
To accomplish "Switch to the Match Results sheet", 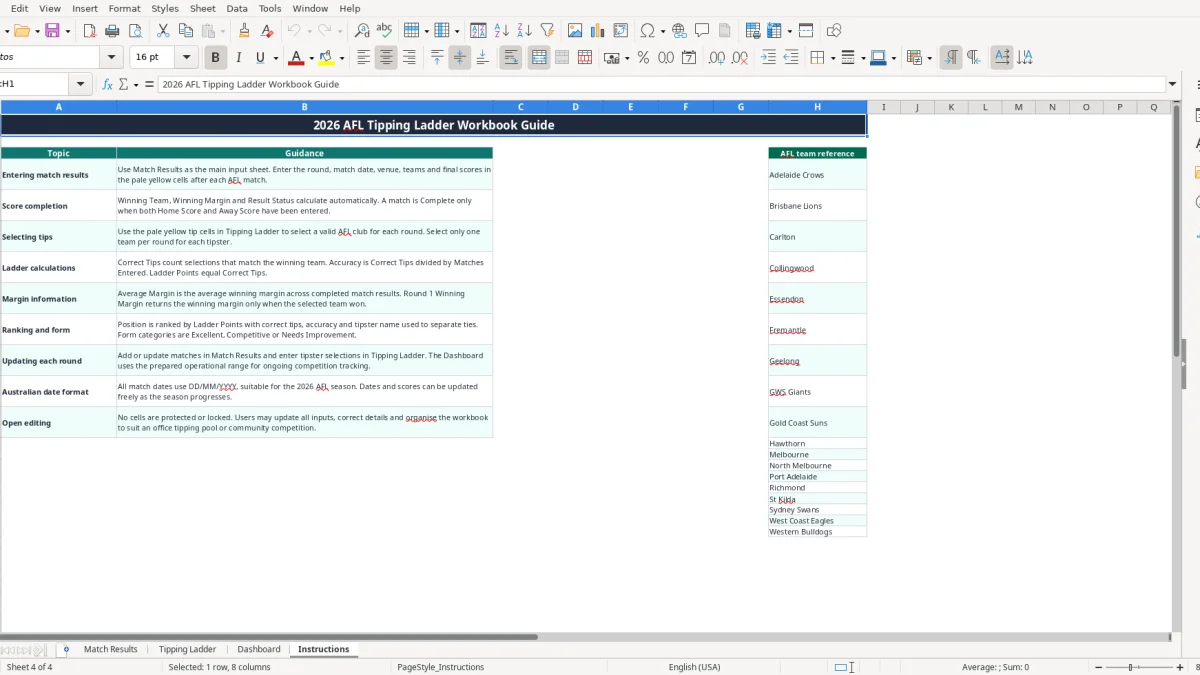I will click(x=111, y=649).
